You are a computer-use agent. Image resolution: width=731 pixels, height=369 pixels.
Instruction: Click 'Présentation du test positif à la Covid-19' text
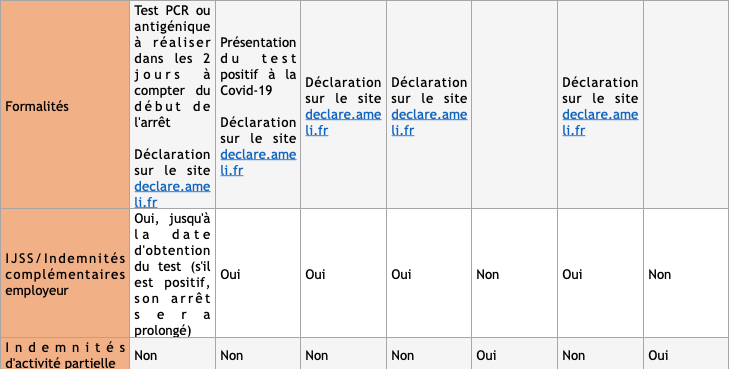click(258, 66)
